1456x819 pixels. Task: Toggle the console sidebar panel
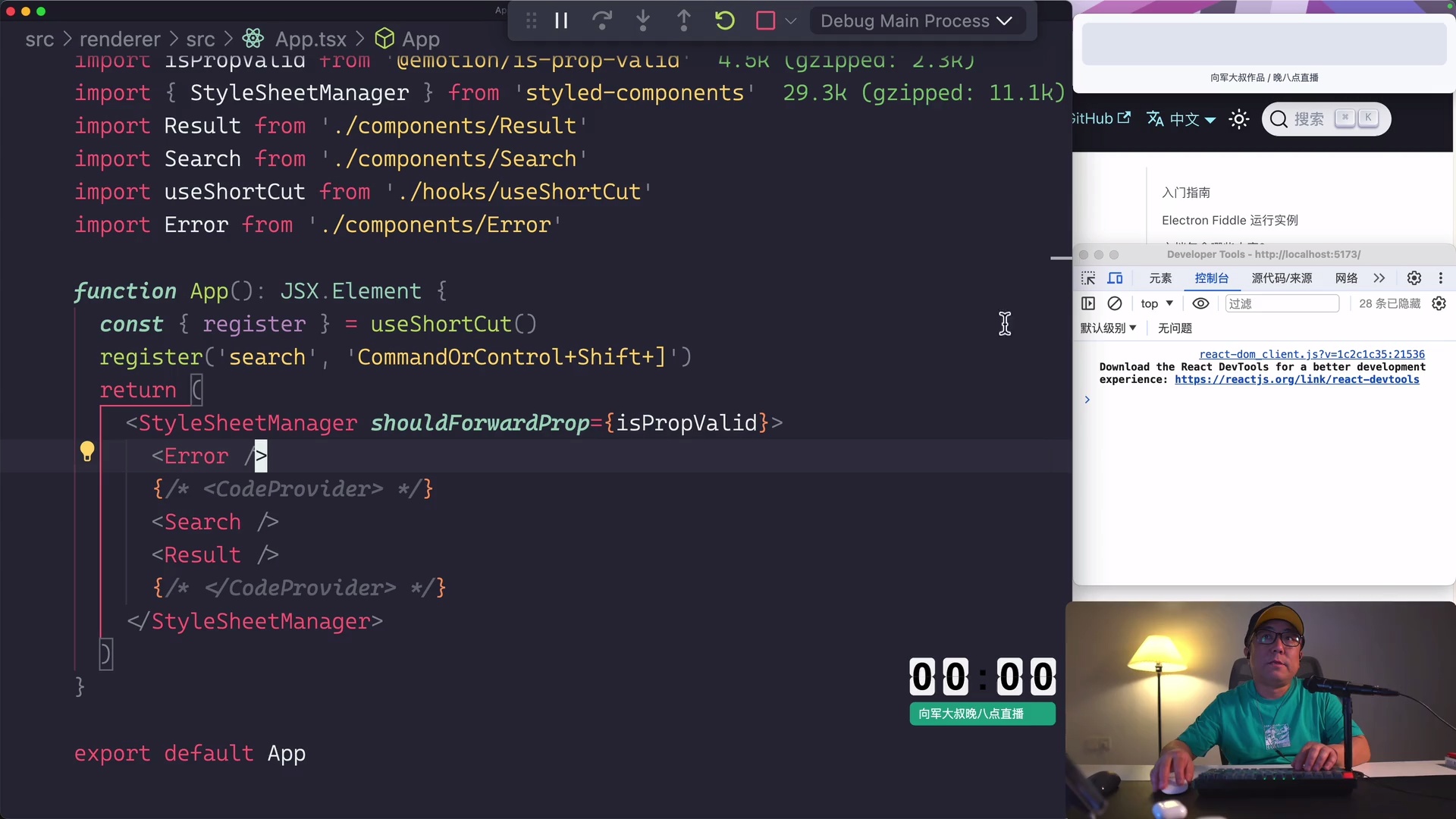coord(1088,303)
